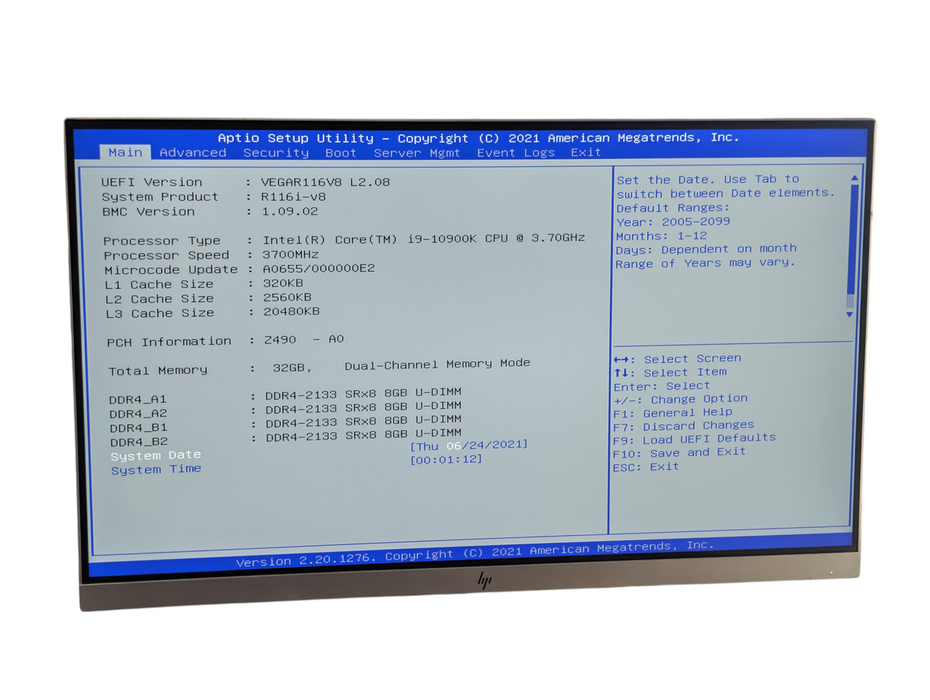Click the DDR4_A1 label
Image resolution: width=930 pixels, height=700 pixels.
point(138,399)
